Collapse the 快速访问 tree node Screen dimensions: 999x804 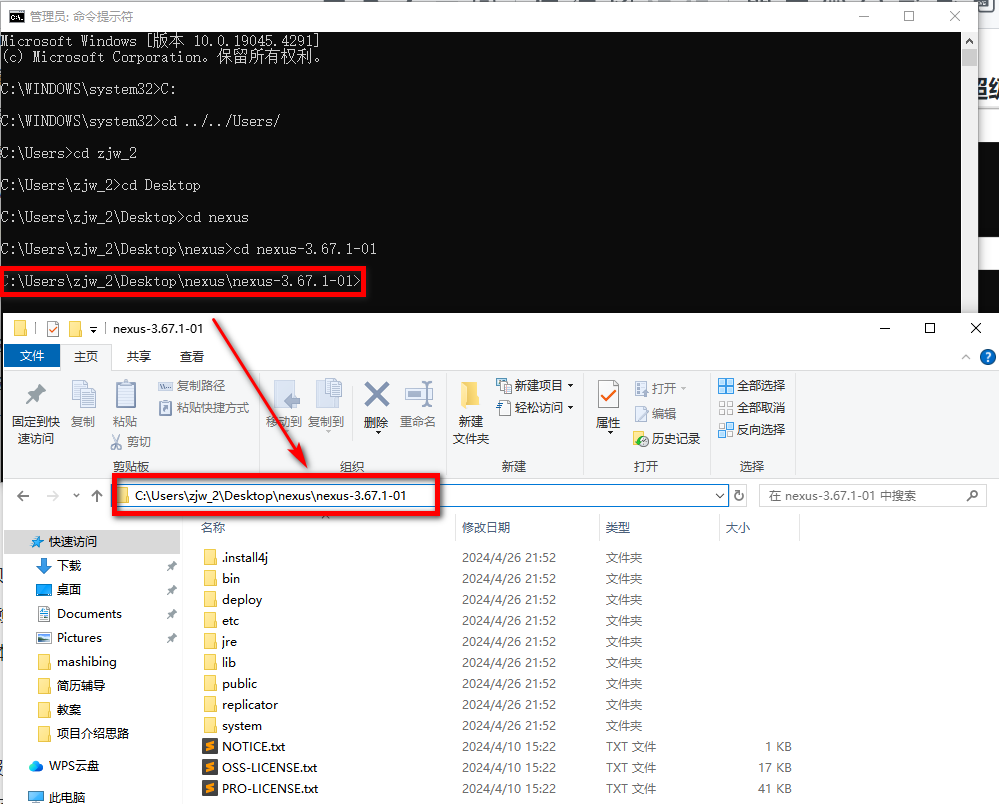pos(17,541)
